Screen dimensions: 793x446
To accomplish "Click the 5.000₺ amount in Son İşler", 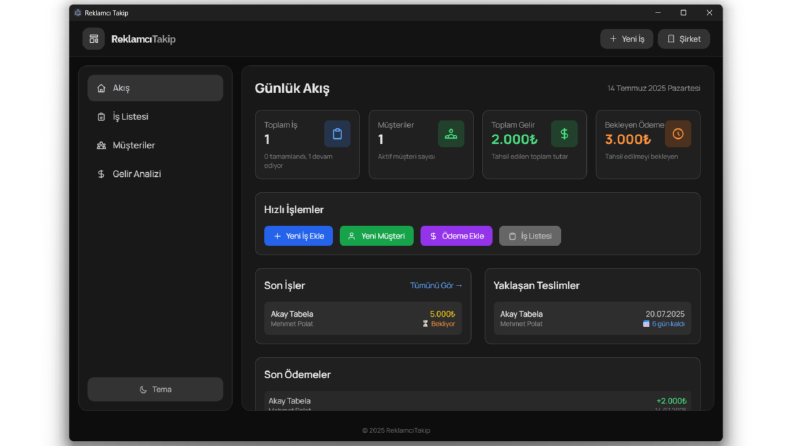I will click(x=442, y=314).
